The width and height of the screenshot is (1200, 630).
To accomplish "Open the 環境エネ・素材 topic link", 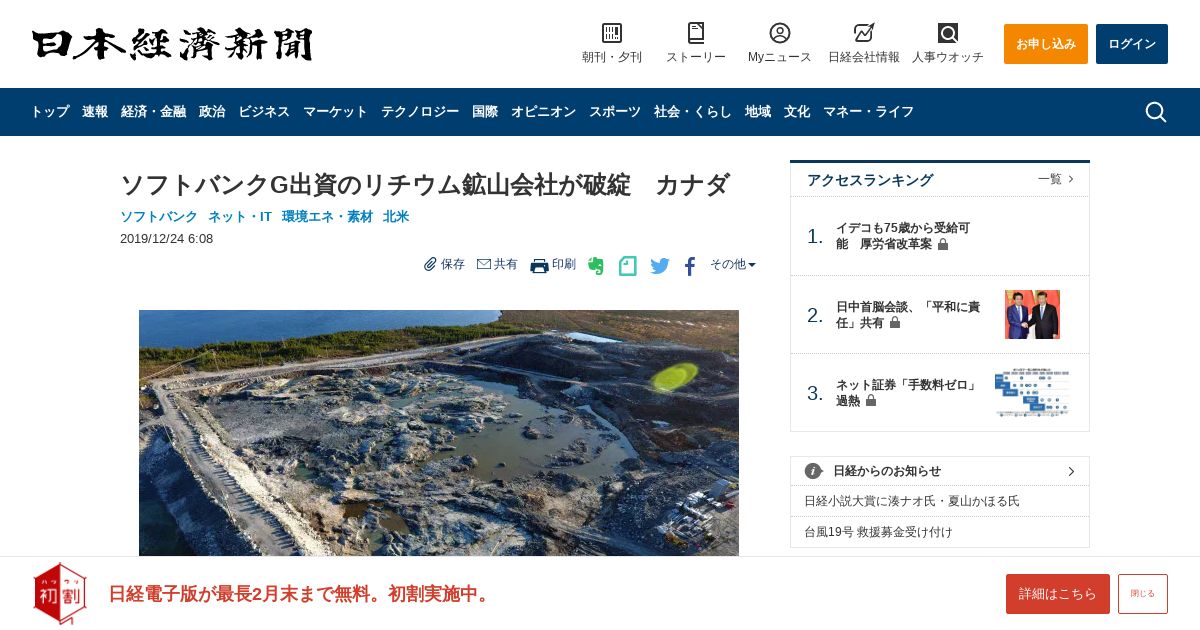I will click(x=327, y=217).
